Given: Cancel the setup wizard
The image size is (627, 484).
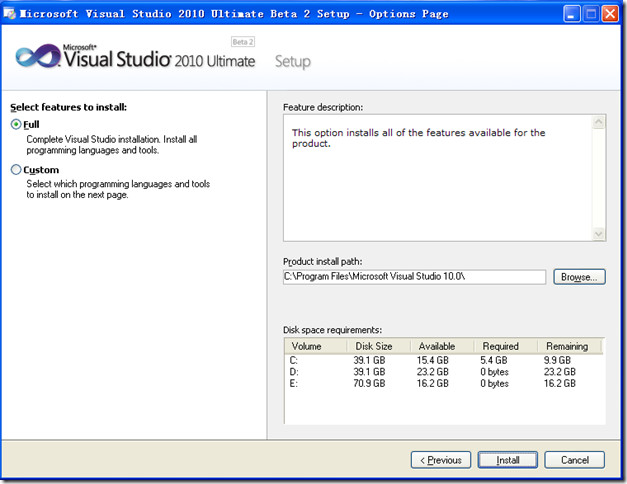Looking at the screenshot, I should coord(574,460).
